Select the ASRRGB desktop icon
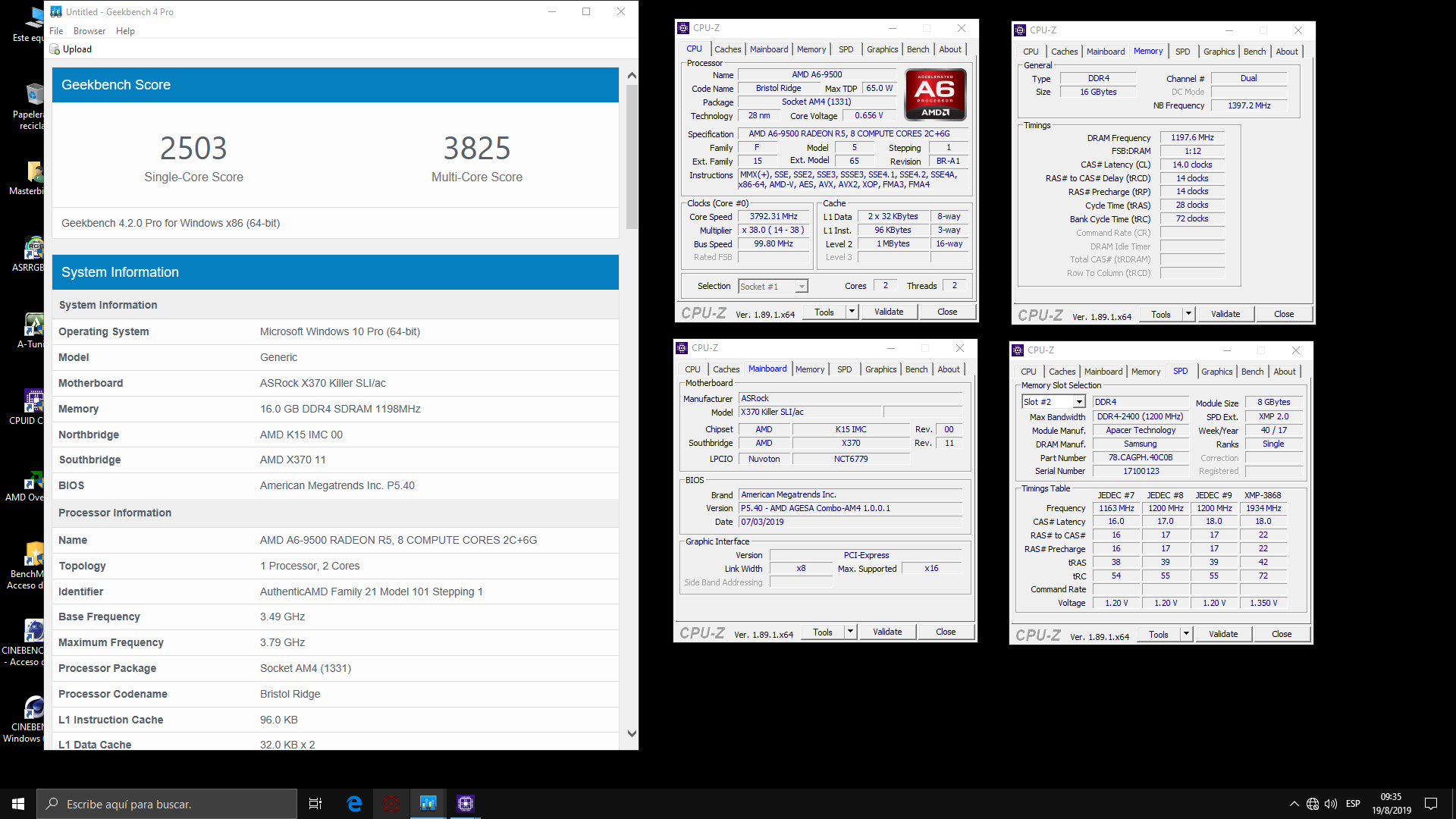The width and height of the screenshot is (1456, 819). click(29, 254)
